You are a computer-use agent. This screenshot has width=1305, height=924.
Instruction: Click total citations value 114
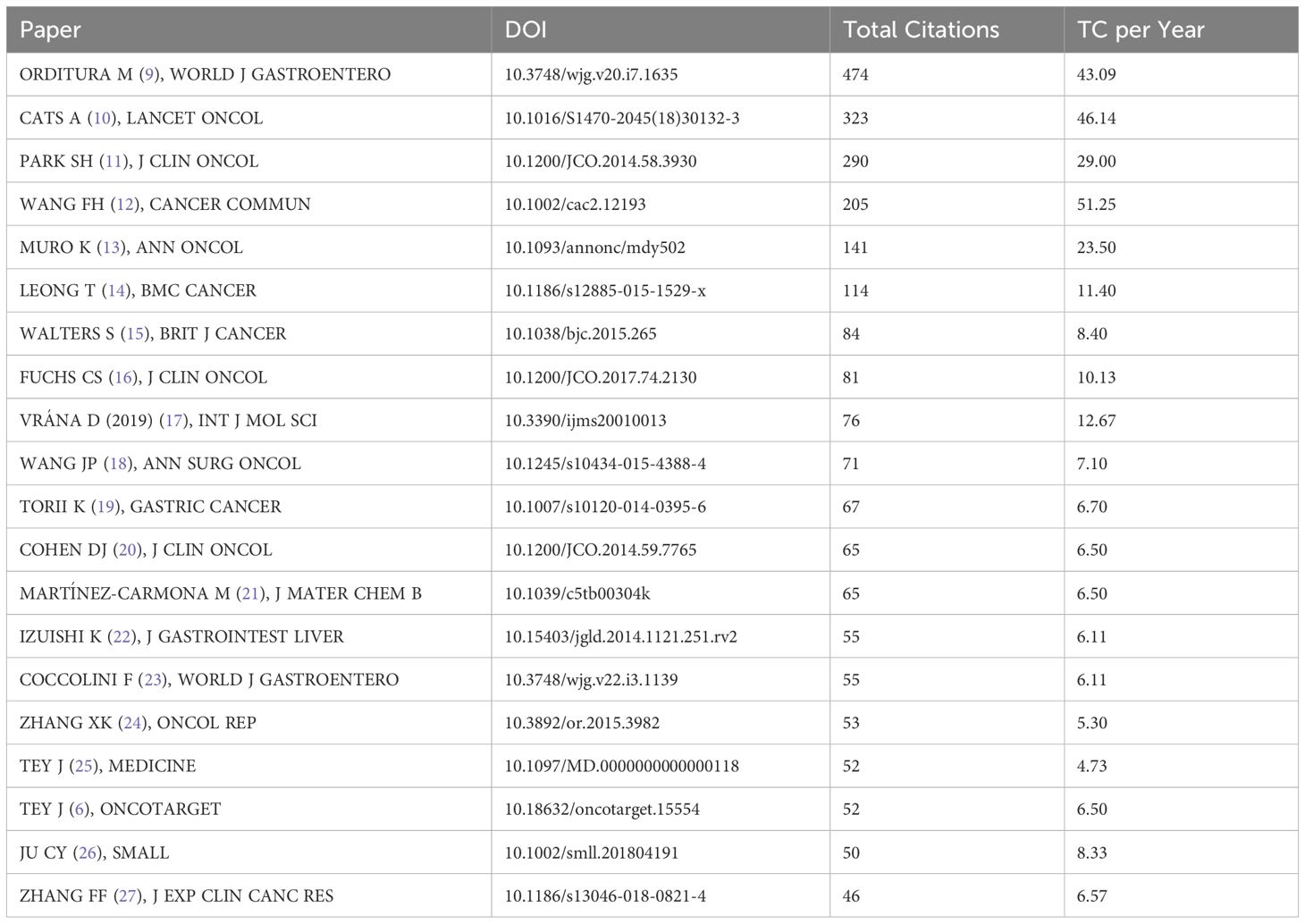tap(855, 290)
